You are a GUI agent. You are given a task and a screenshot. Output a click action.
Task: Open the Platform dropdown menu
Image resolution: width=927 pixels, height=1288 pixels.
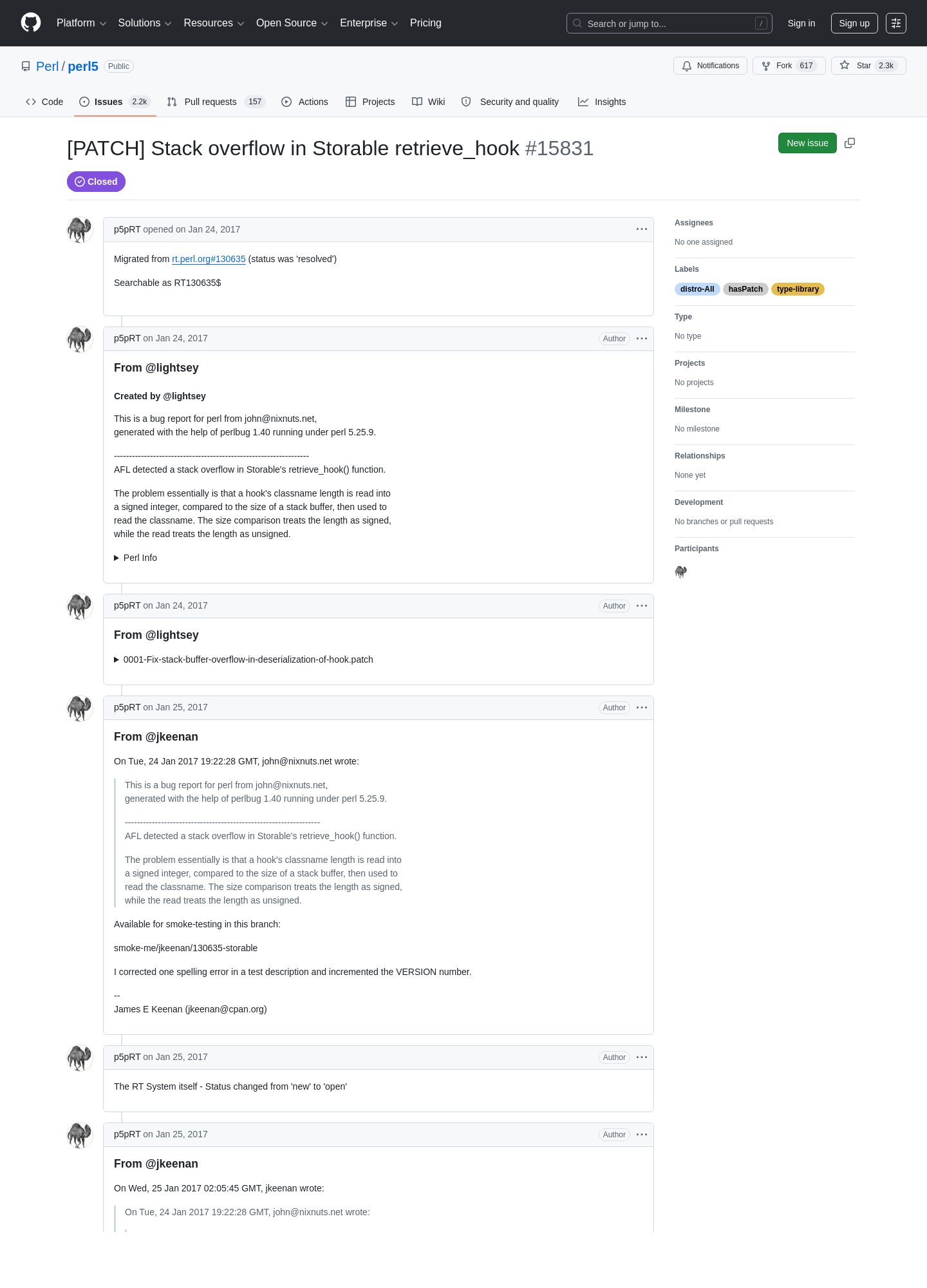(81, 23)
